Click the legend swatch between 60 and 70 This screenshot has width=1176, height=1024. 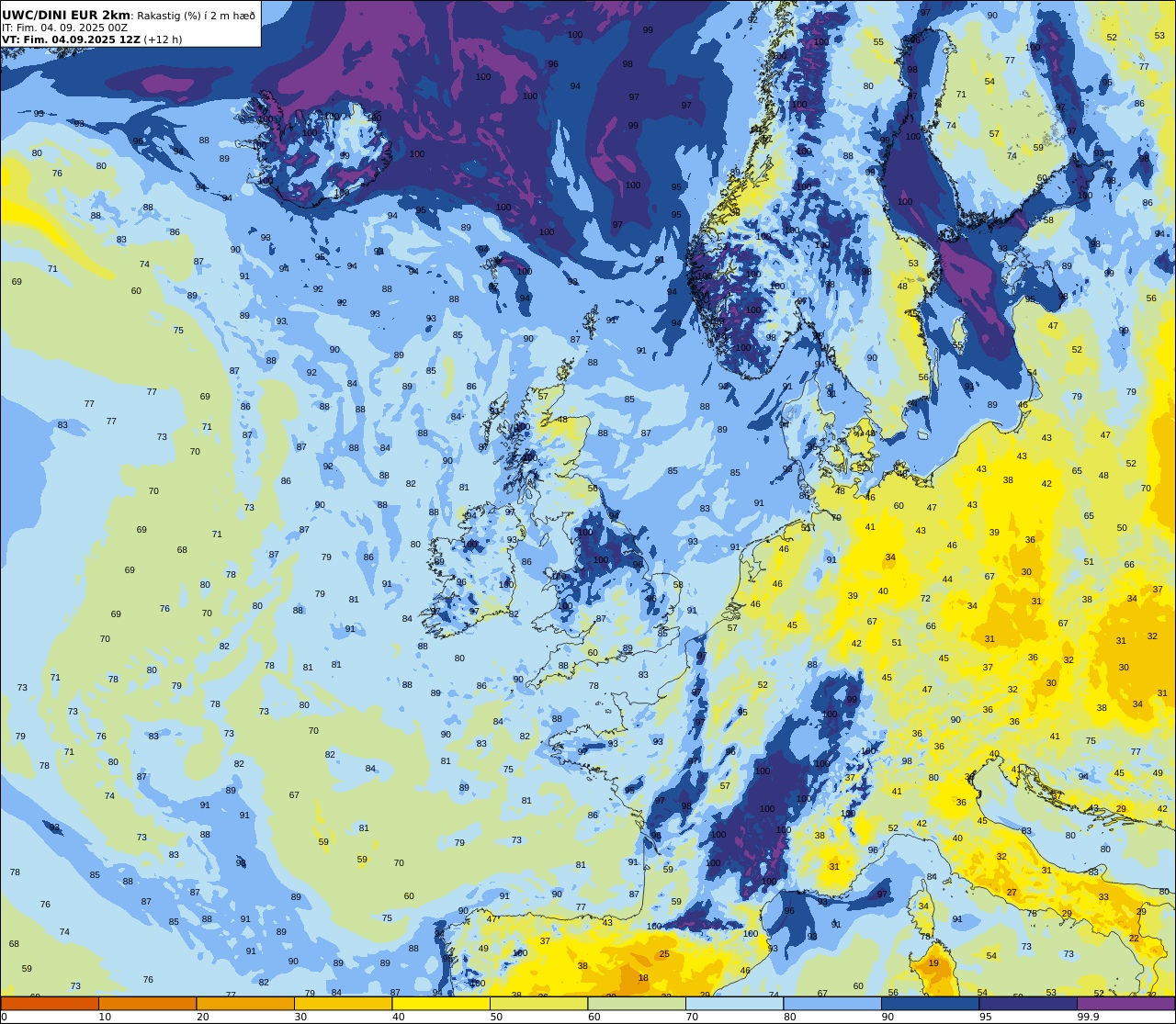click(637, 1004)
